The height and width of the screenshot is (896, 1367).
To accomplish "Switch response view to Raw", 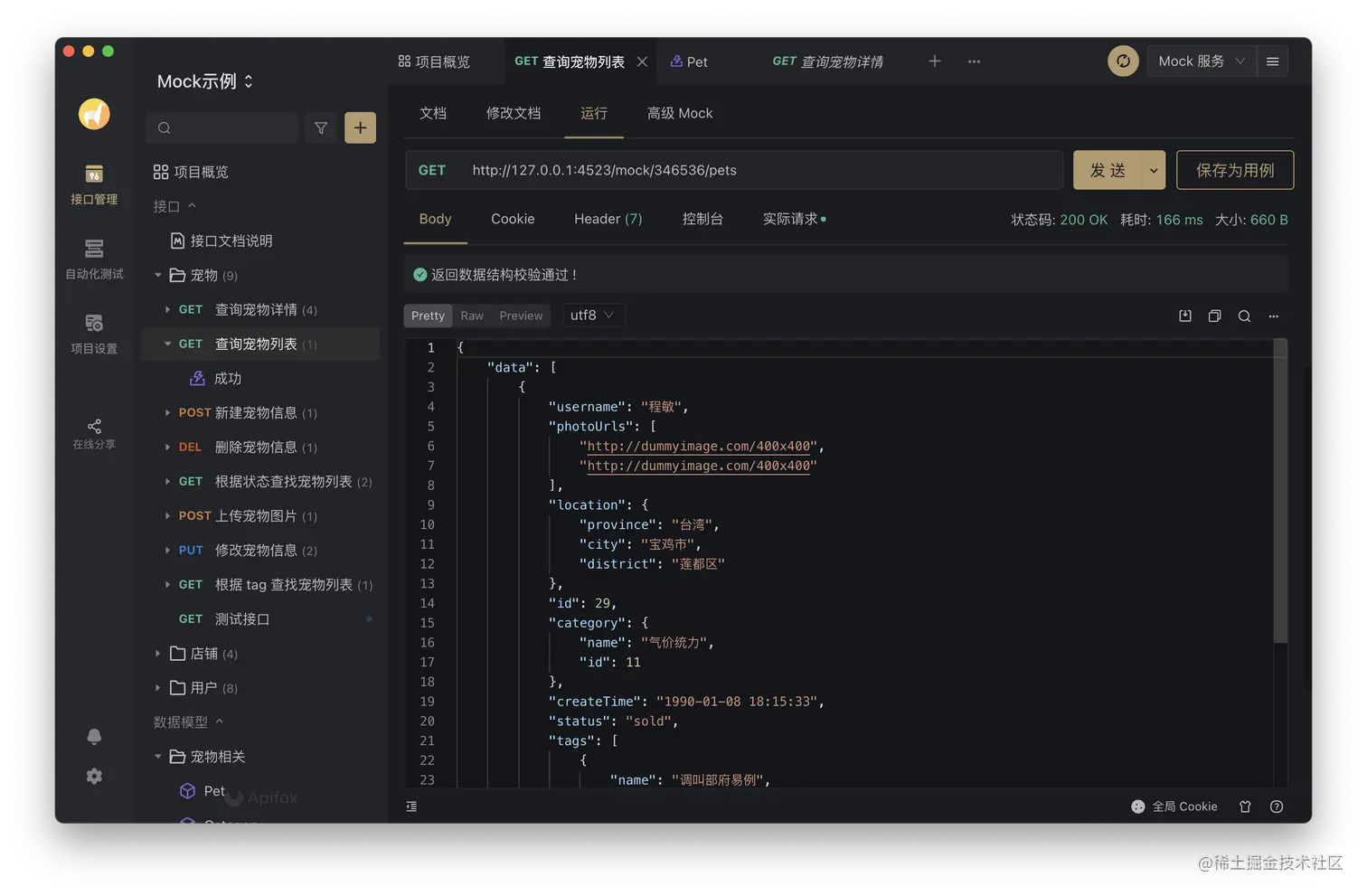I will pos(472,316).
